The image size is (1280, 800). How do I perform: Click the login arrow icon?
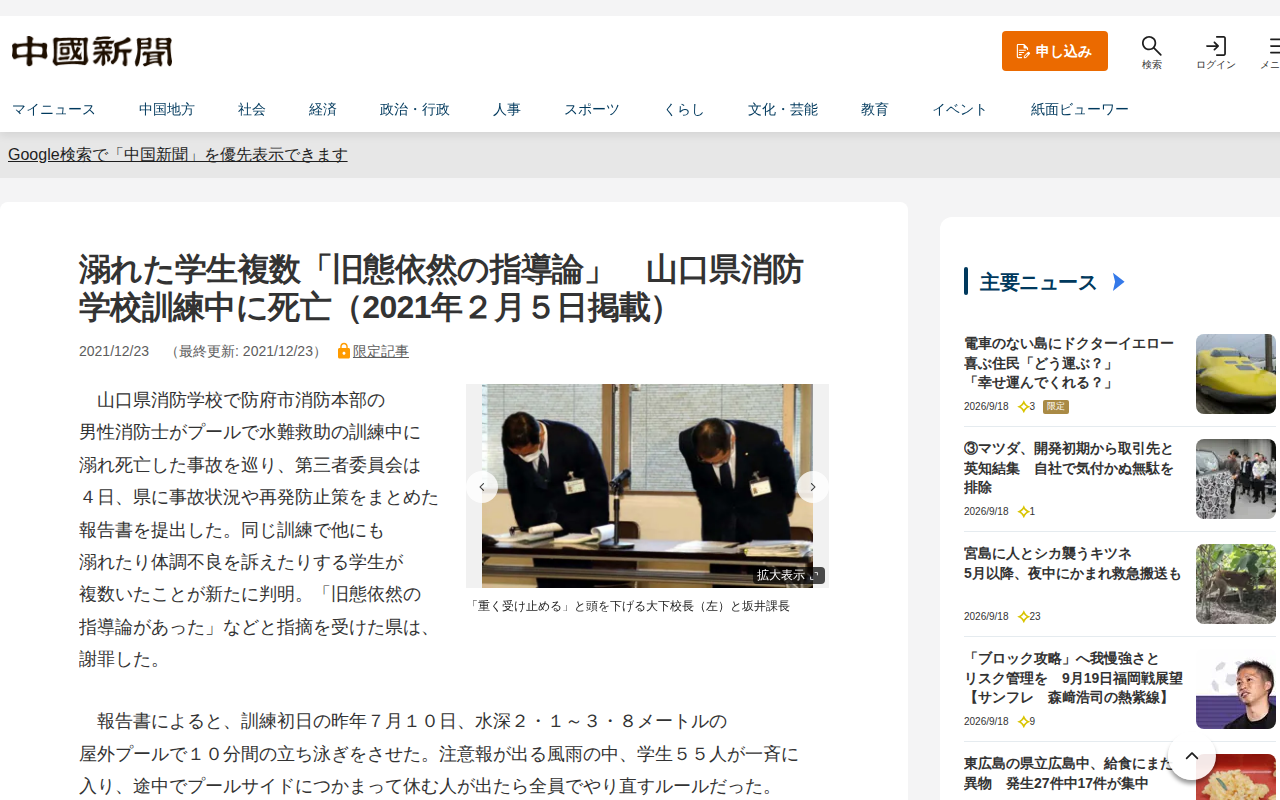point(1216,46)
